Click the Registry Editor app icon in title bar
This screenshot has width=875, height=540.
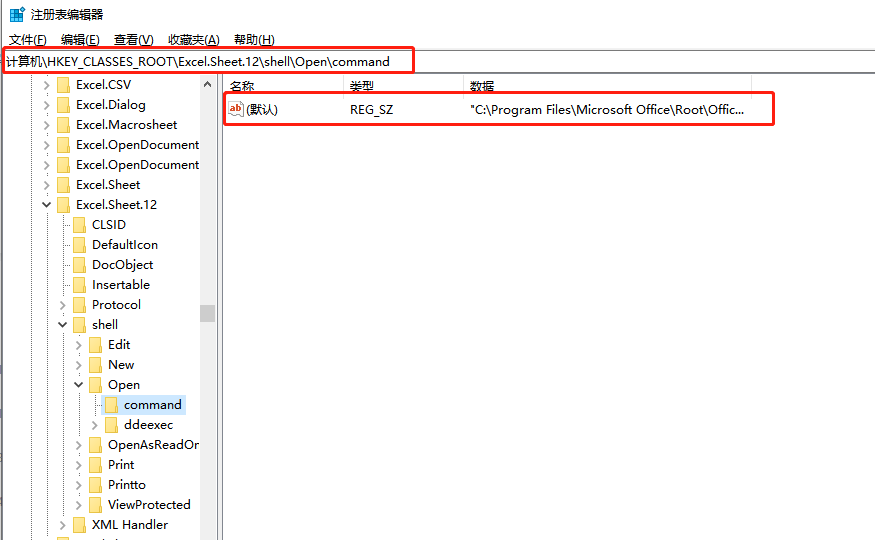pos(17,15)
